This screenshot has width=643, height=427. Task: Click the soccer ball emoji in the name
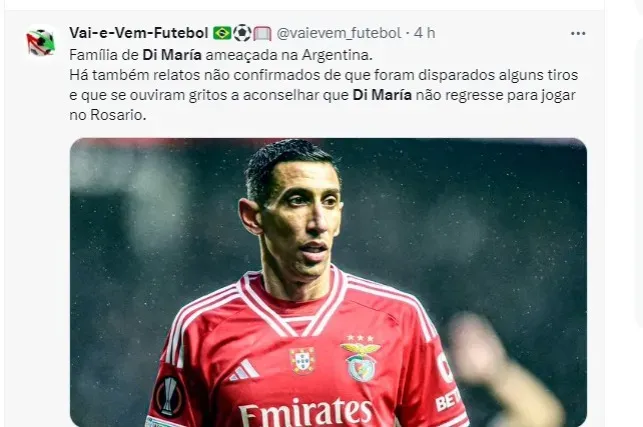coord(242,33)
